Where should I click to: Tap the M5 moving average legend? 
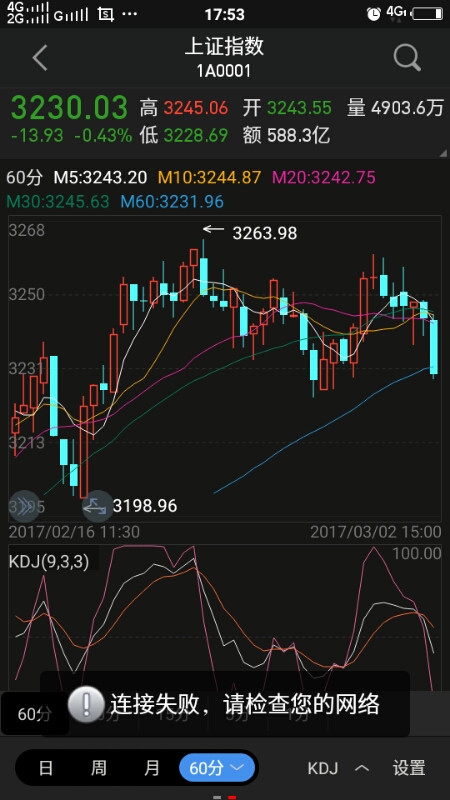(x=101, y=178)
